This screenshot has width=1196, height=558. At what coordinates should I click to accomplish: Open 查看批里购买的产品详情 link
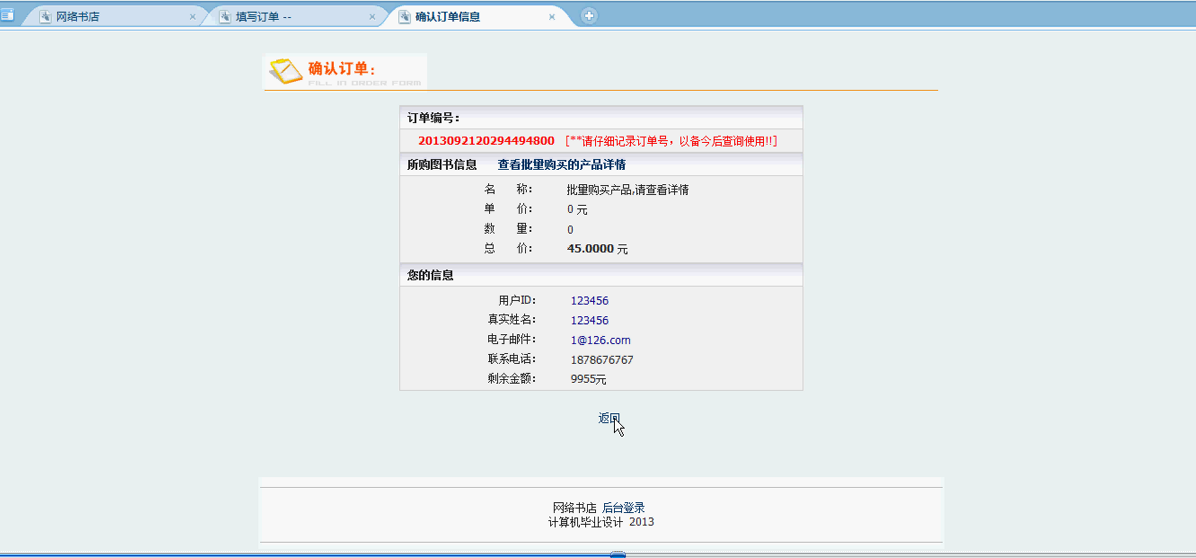562,165
